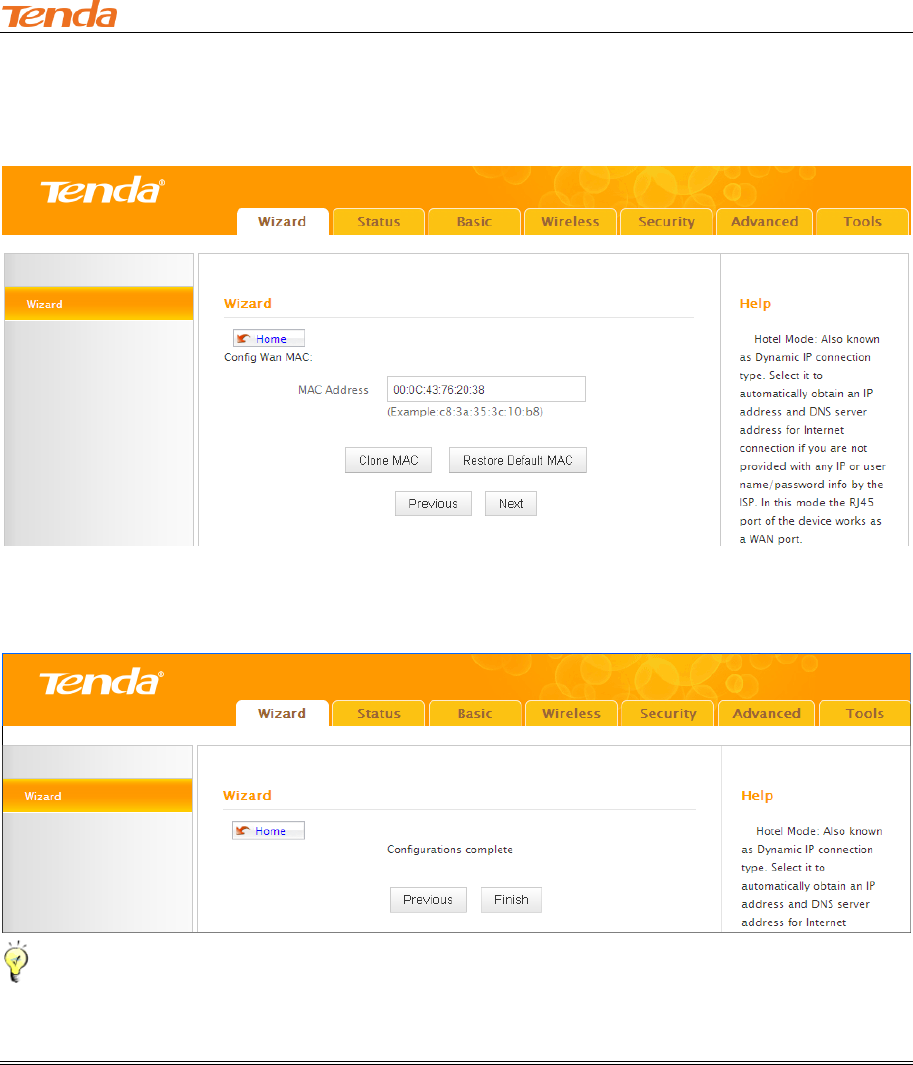Go to Security tab in bottom router panel
This screenshot has width=913, height=1065.
668,713
